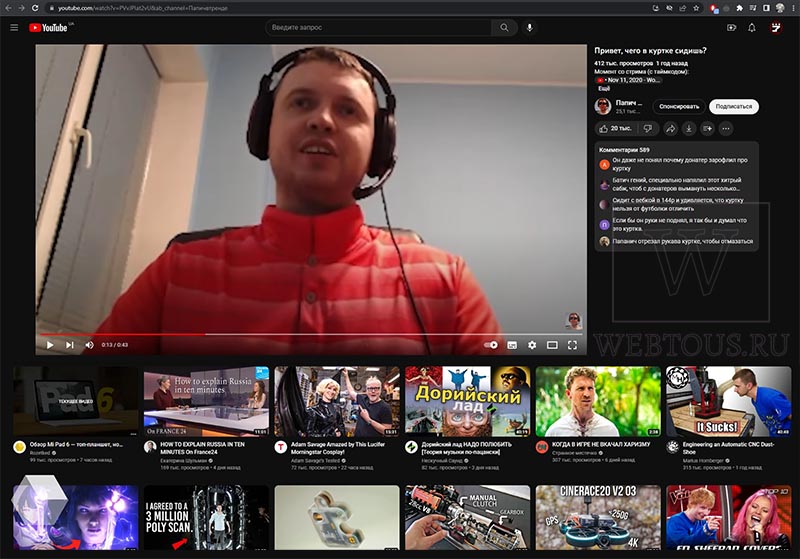Click the Подписаться subscribe button
Viewport: 800px width, 559px height.
[x=734, y=107]
